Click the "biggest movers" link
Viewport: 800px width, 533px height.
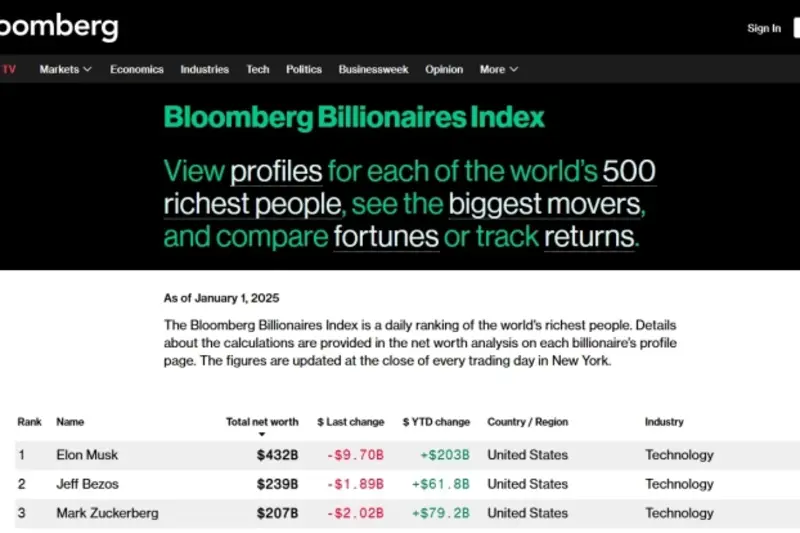(544, 204)
